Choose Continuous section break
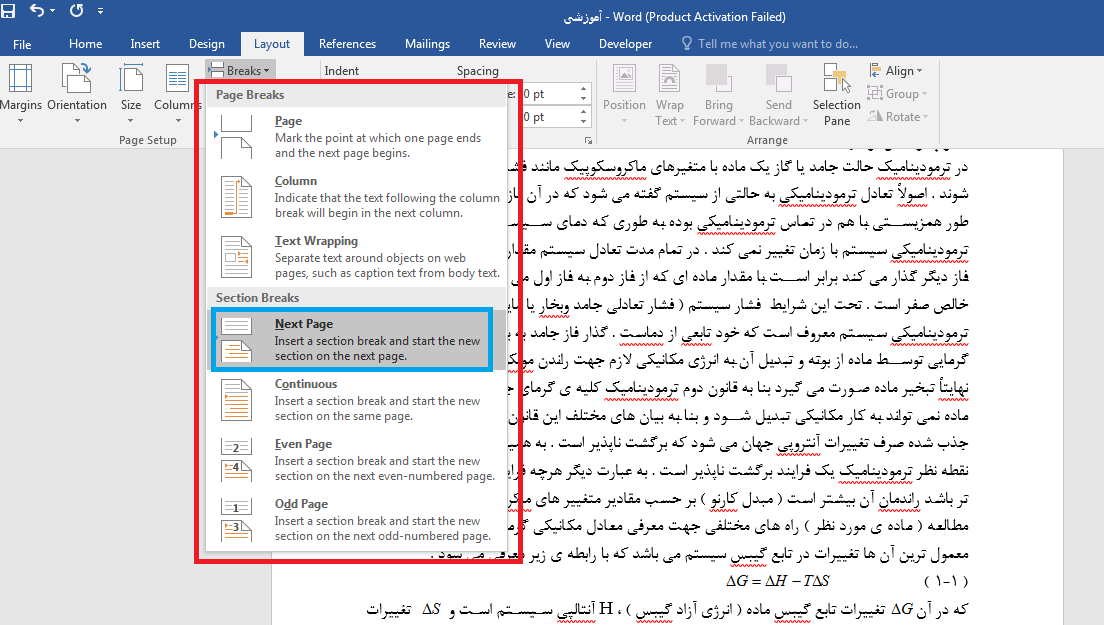Viewport: 1104px width, 625px height. [350, 400]
